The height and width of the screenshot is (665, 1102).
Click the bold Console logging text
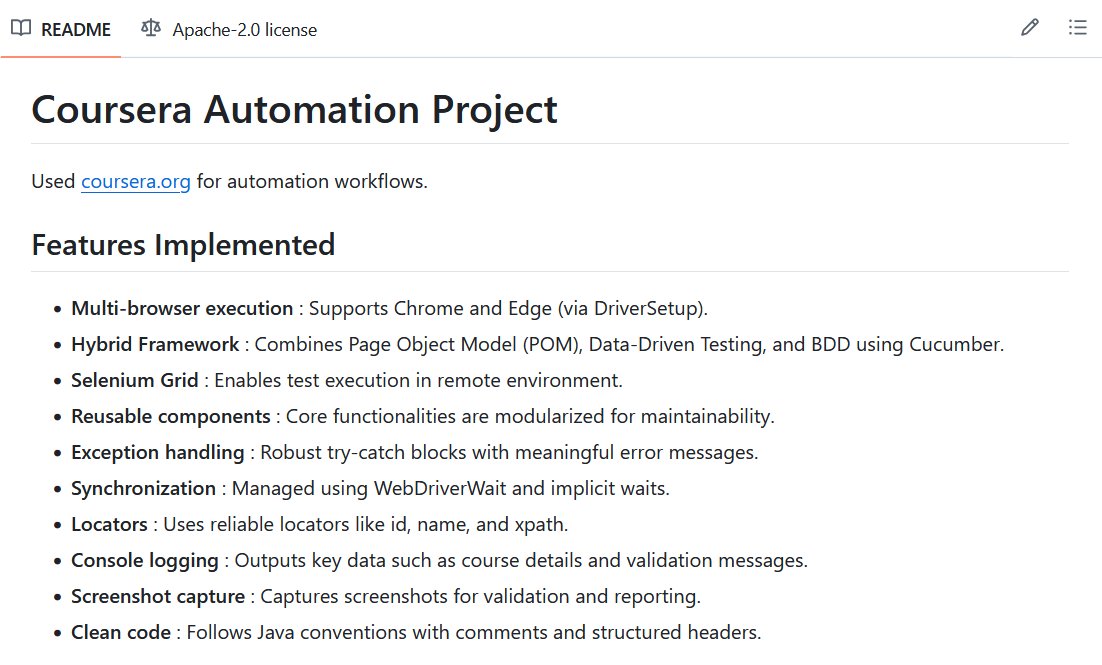click(x=145, y=560)
